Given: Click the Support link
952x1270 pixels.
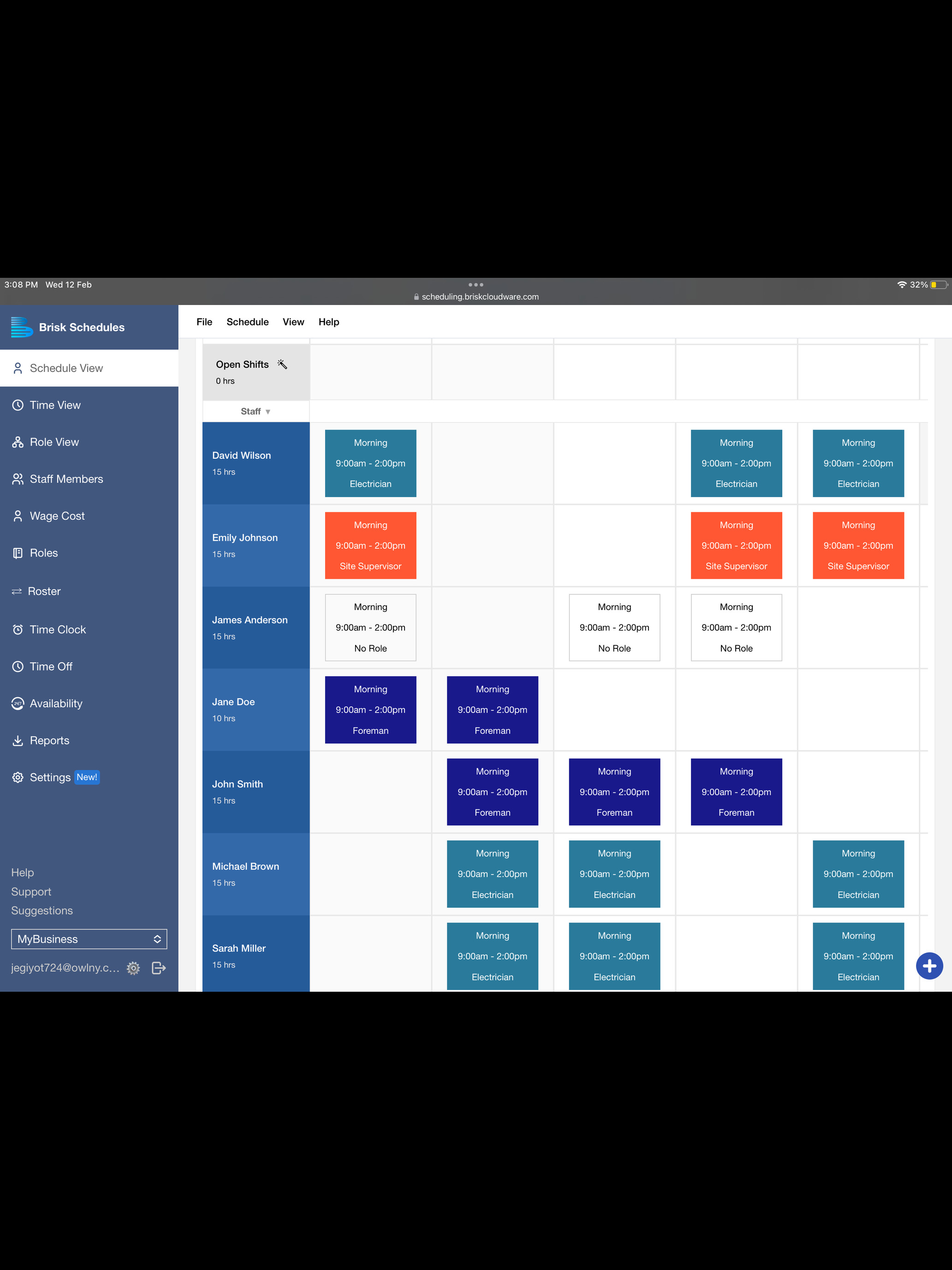Looking at the screenshot, I should coord(31,892).
